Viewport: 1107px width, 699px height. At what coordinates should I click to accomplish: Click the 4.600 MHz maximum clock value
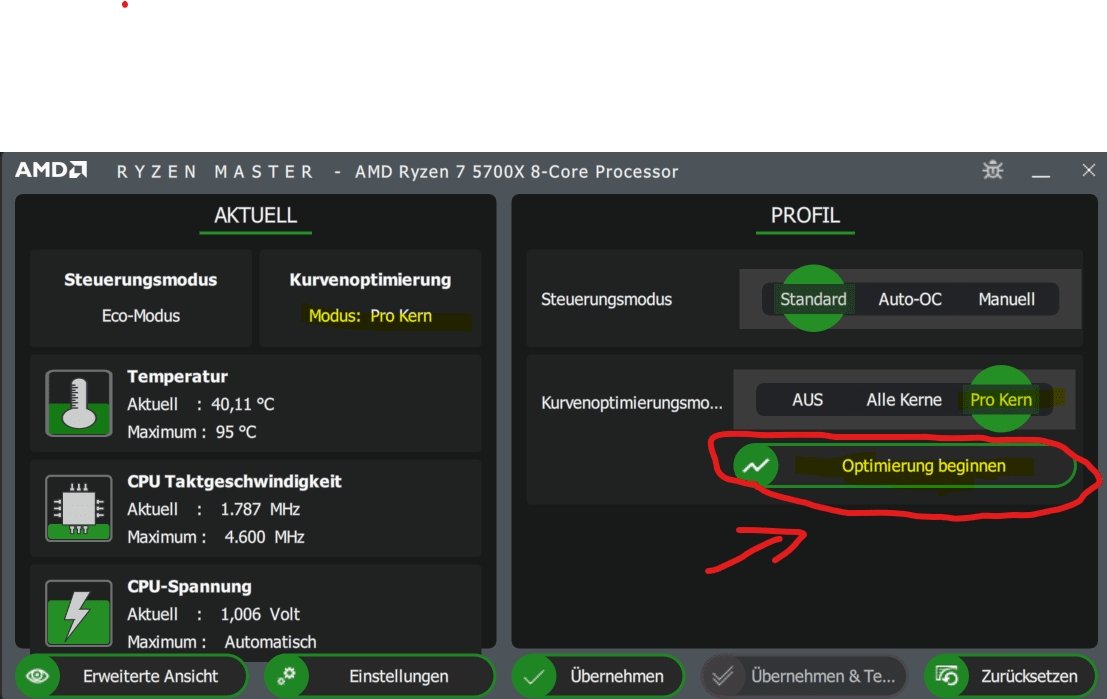click(x=264, y=537)
